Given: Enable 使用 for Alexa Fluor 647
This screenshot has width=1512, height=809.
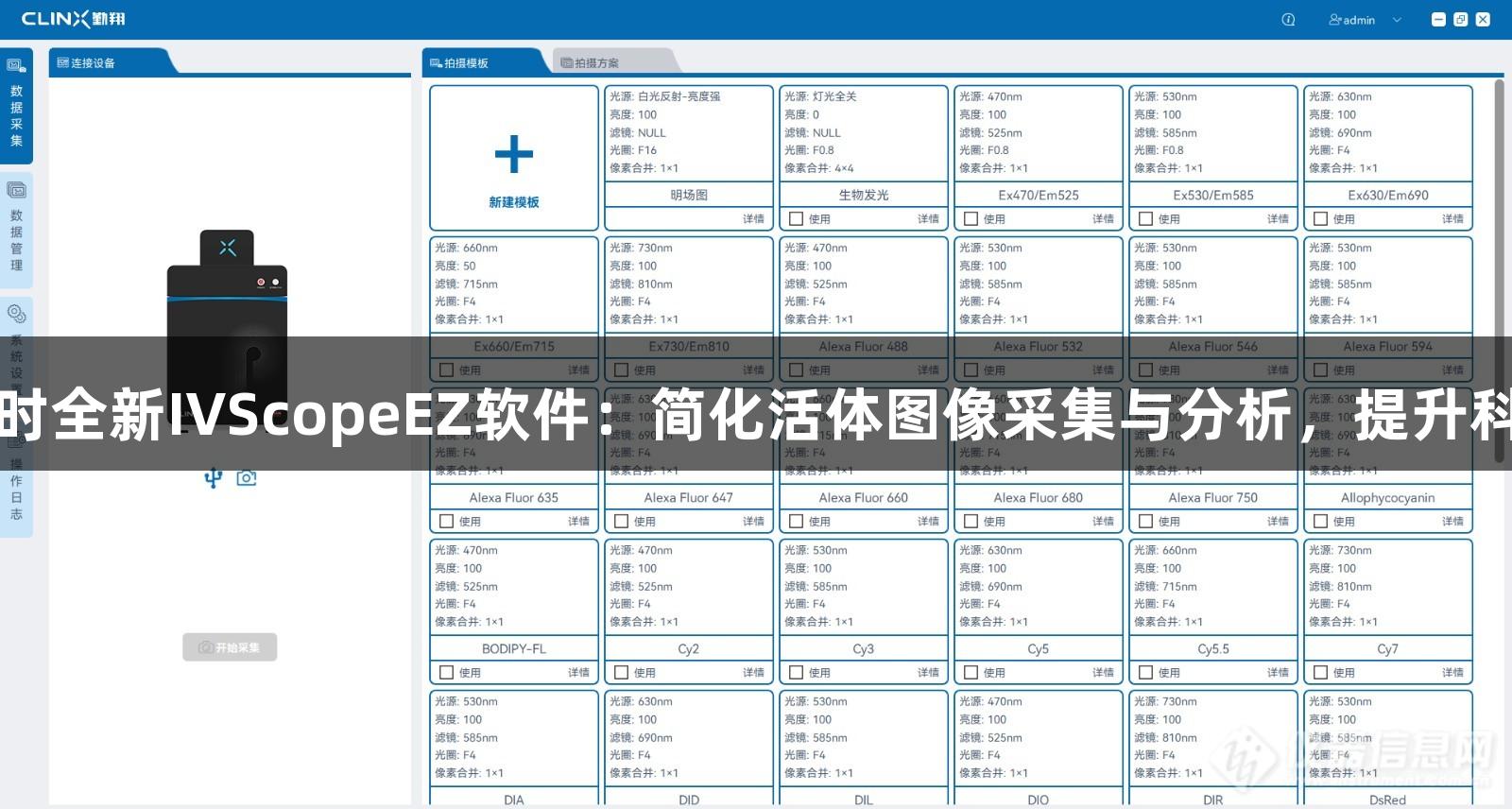Looking at the screenshot, I should [621, 521].
